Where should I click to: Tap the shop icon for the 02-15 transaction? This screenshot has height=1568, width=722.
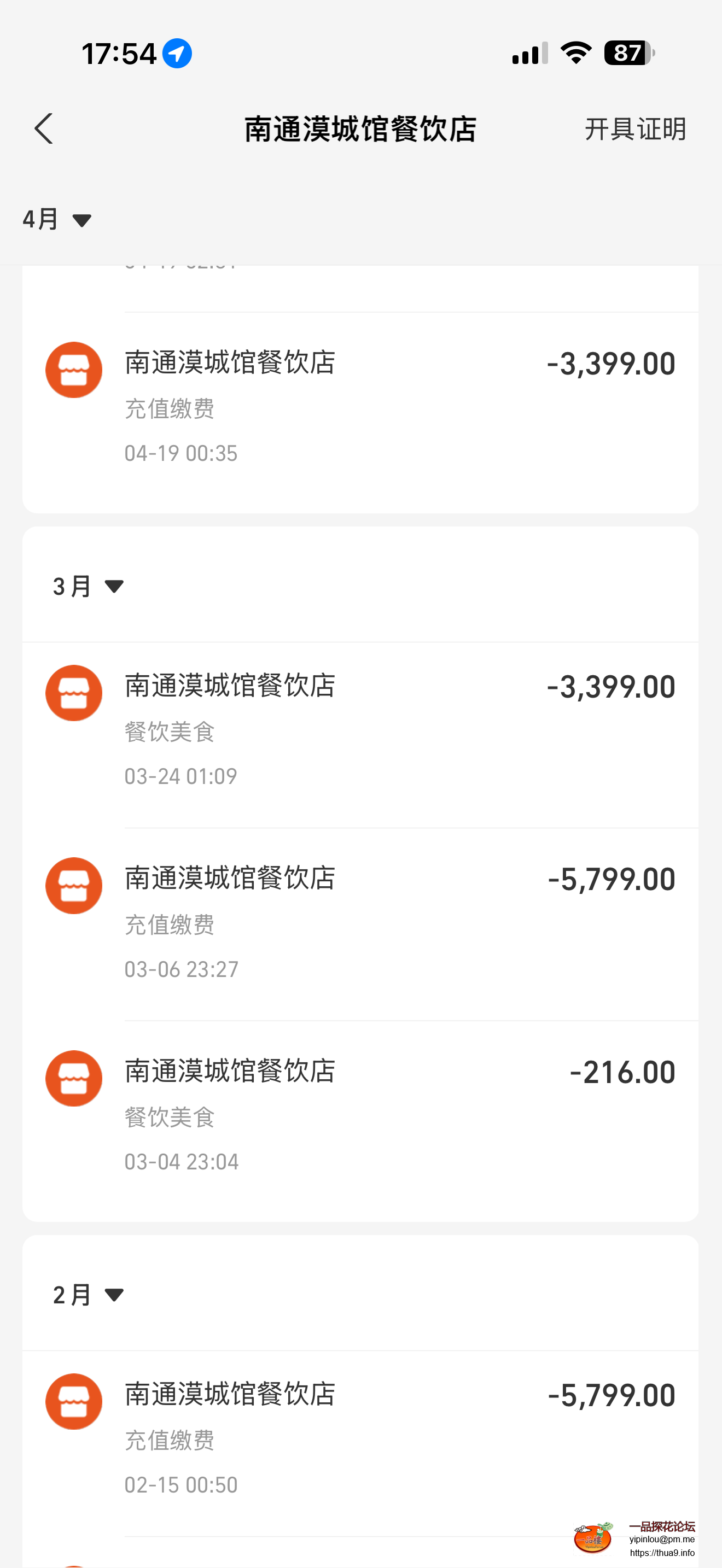(74, 1402)
